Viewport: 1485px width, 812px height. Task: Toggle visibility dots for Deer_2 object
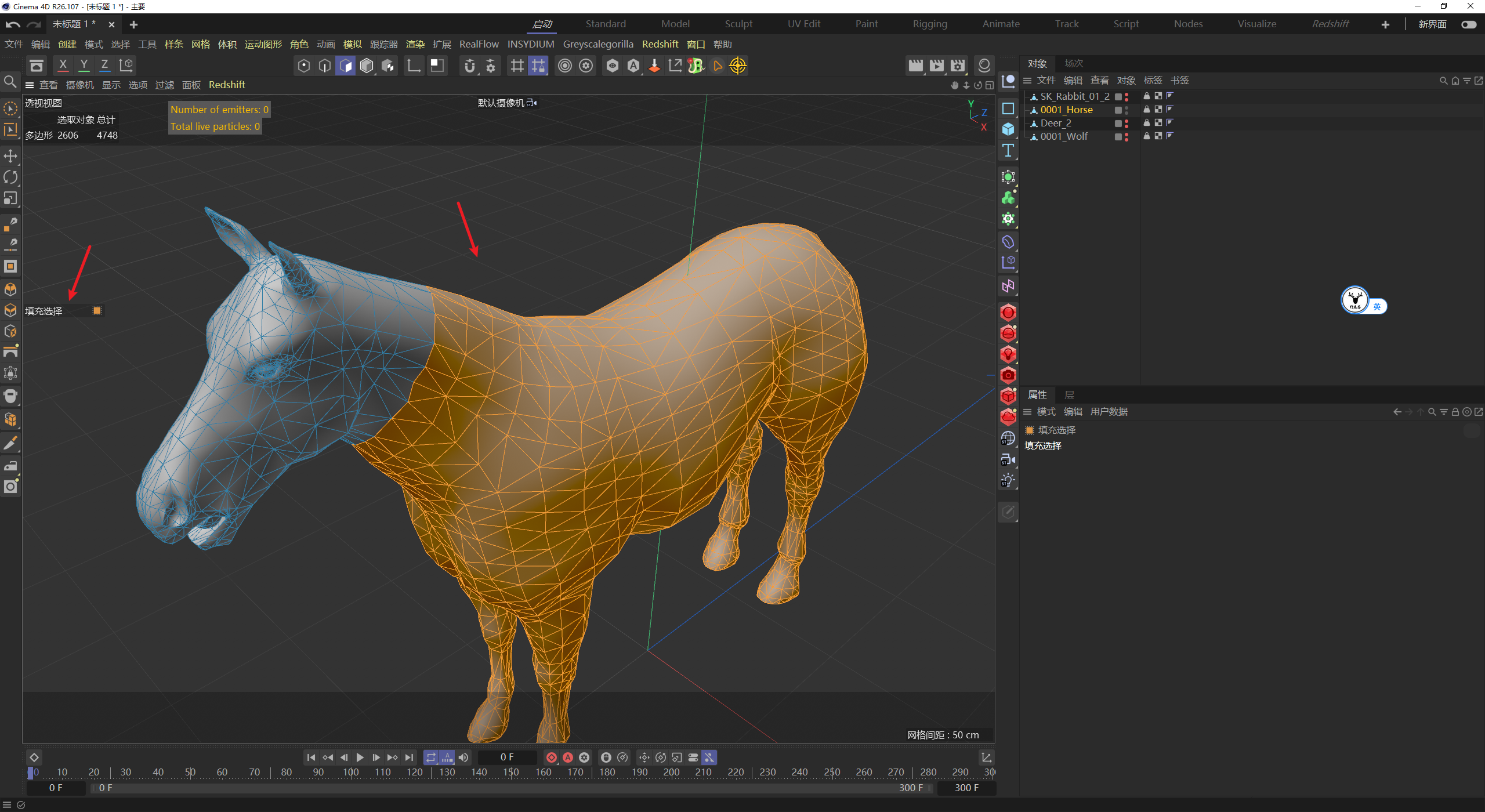[1127, 123]
